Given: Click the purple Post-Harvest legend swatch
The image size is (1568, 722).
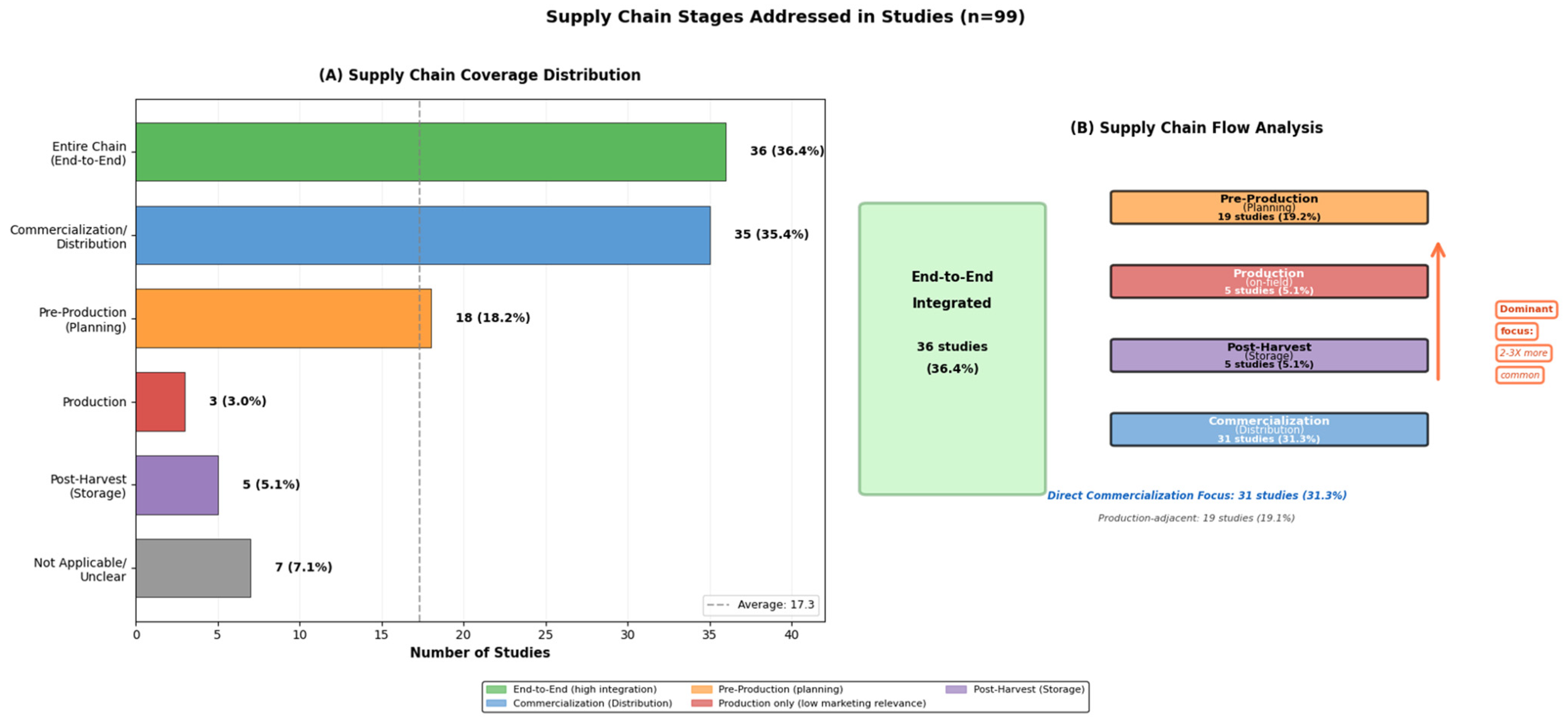Looking at the screenshot, I should click(956, 689).
